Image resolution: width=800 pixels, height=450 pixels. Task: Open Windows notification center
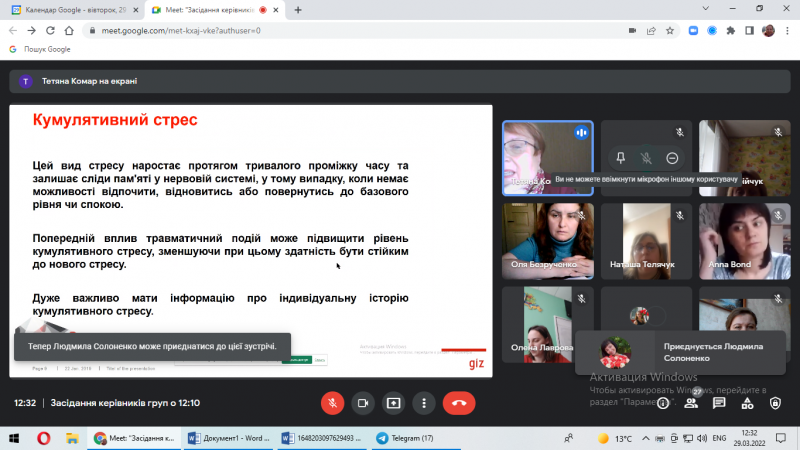click(781, 438)
